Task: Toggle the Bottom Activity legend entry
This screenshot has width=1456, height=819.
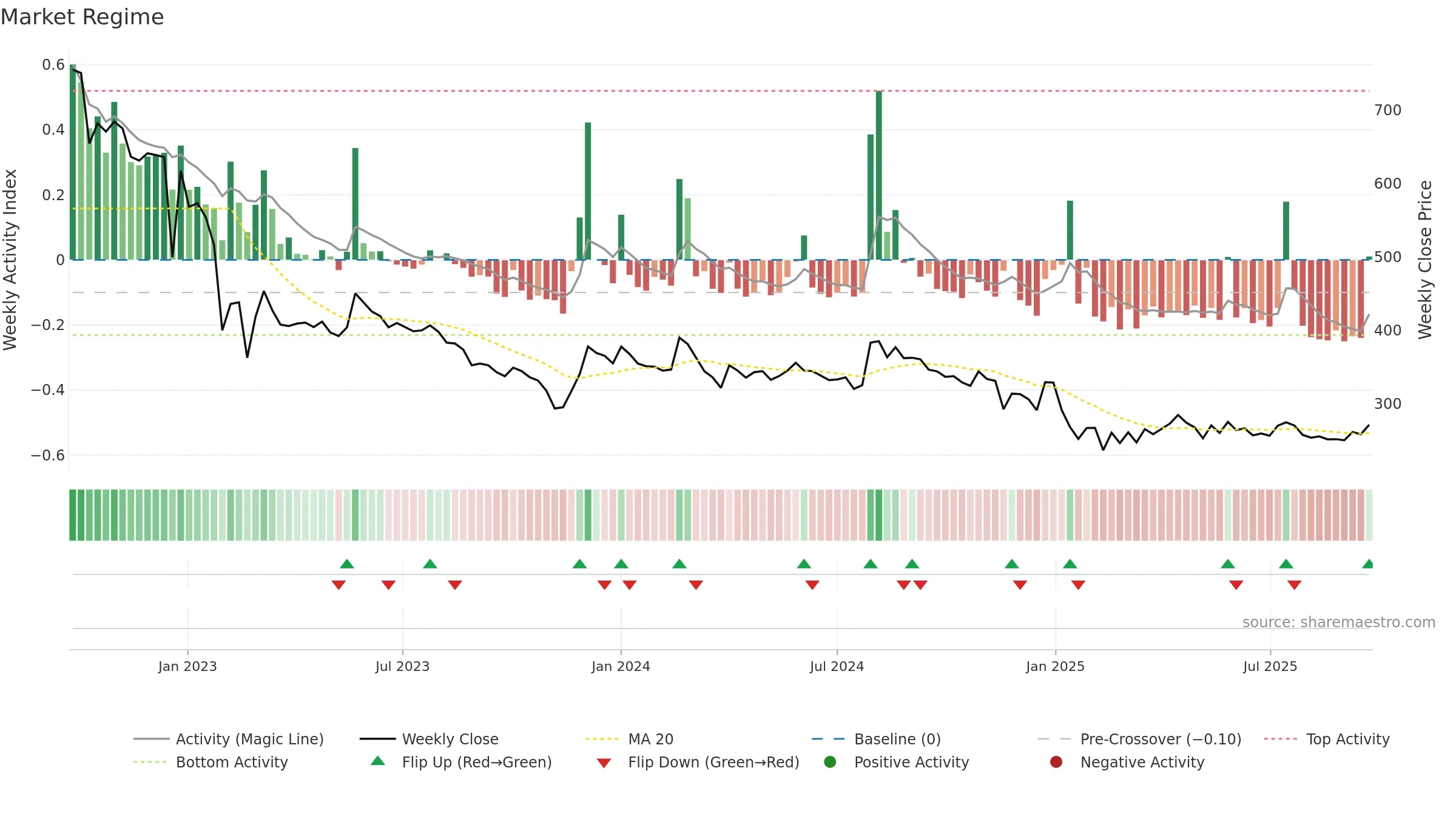Action: point(211,762)
